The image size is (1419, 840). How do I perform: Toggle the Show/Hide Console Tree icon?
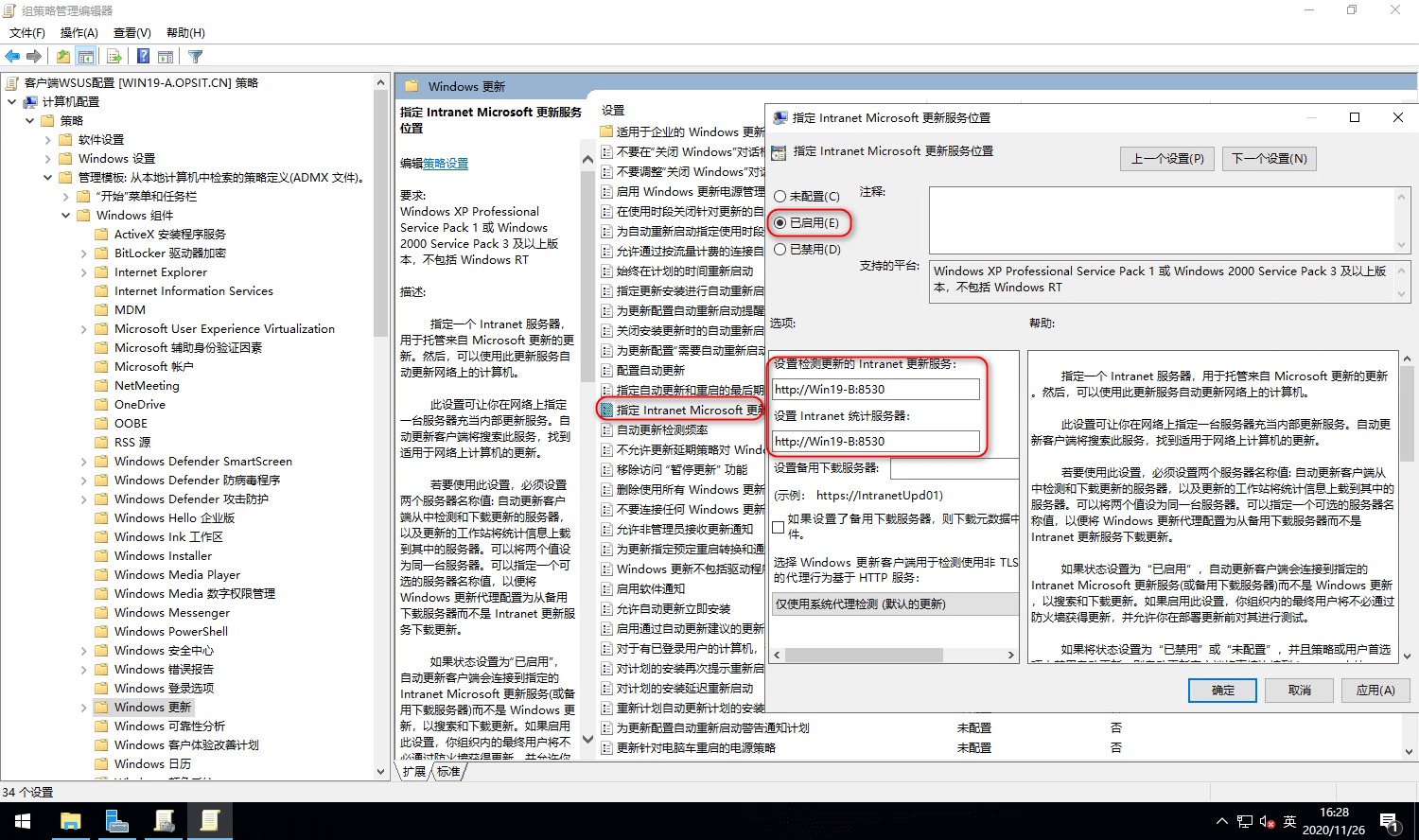tap(85, 56)
